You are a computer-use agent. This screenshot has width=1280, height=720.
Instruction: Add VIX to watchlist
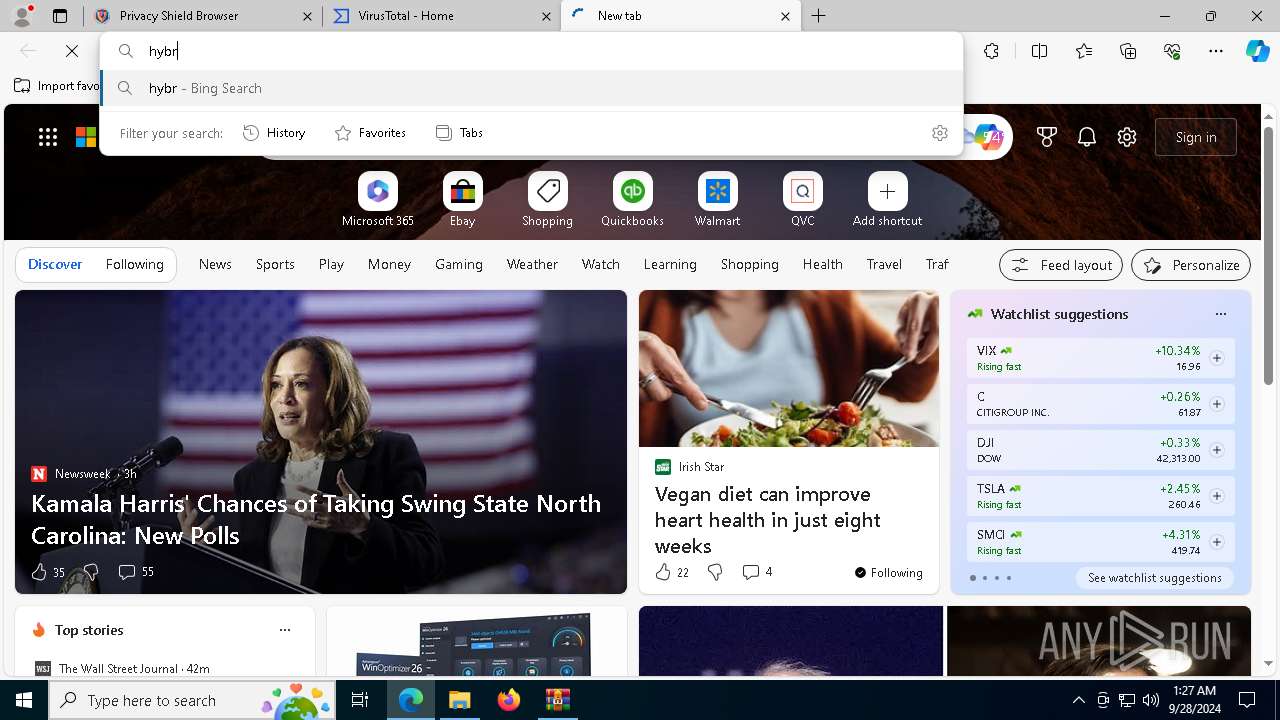[x=1216, y=358]
